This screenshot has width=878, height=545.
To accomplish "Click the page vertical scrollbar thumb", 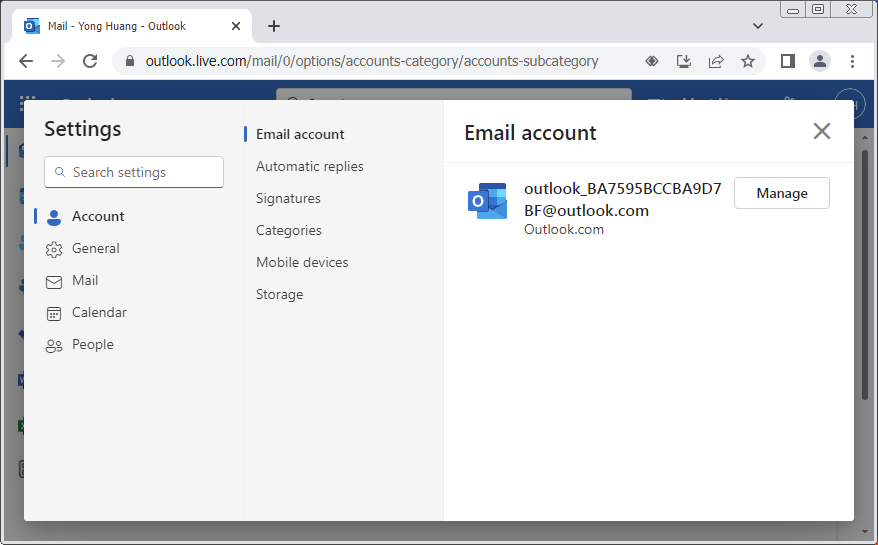I will (x=865, y=274).
